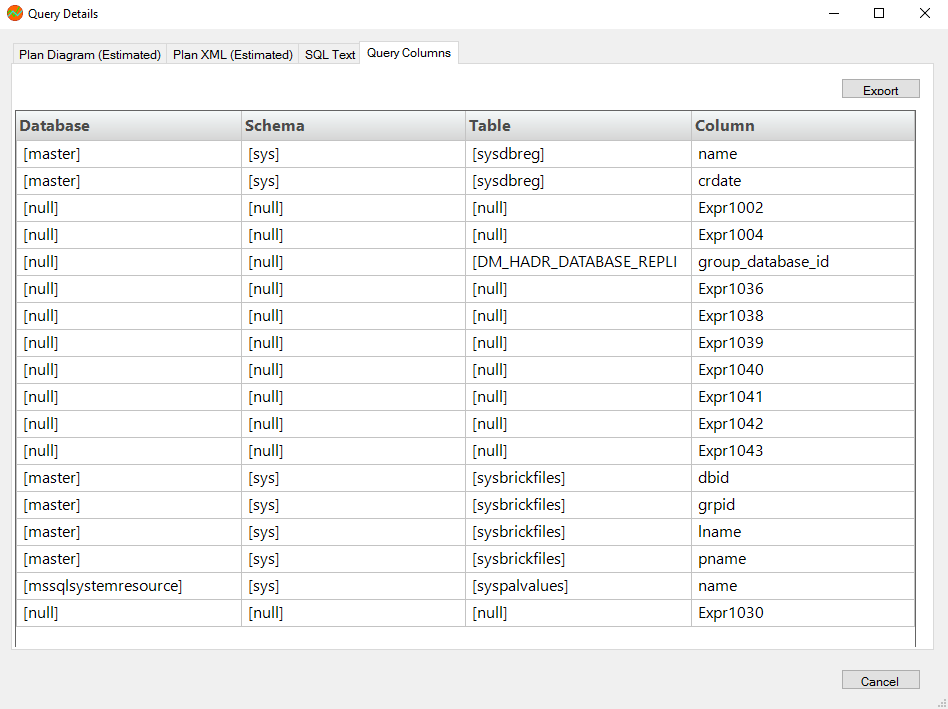Click the Cancel button
This screenshot has height=709, width=948.
pyautogui.click(x=880, y=680)
